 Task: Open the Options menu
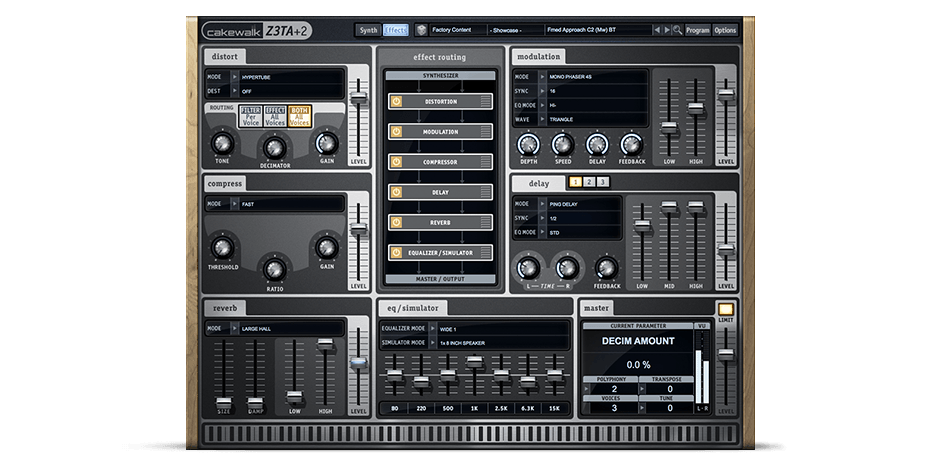(x=725, y=30)
